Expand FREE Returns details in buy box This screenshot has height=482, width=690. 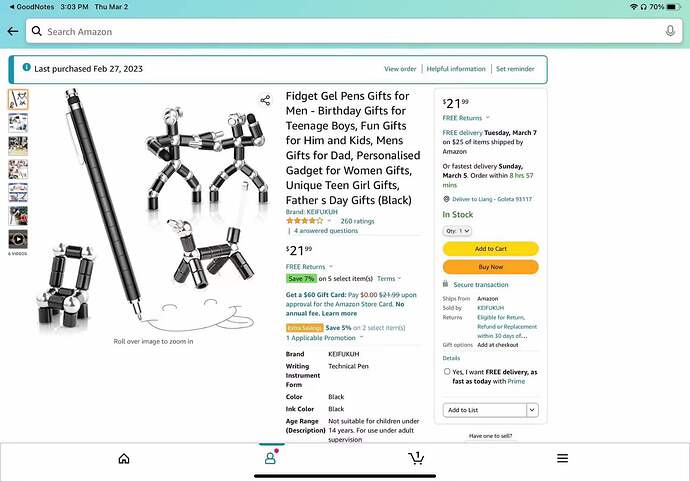pos(466,118)
